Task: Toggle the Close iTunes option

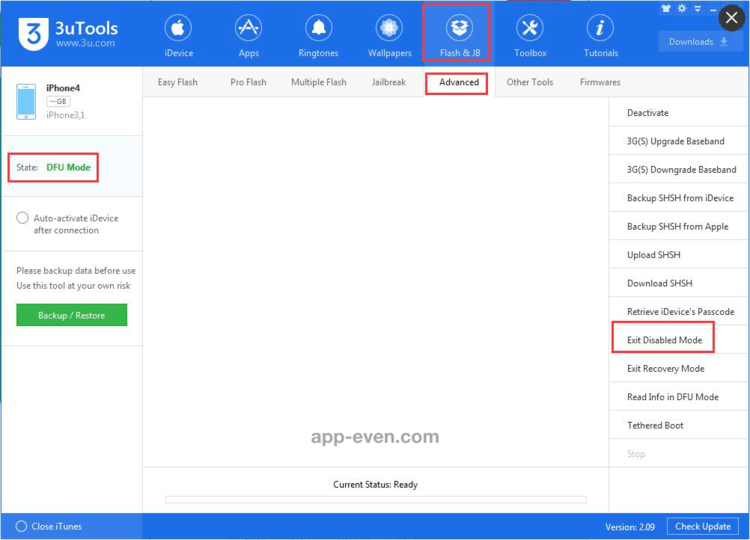Action: pyautogui.click(x=21, y=526)
